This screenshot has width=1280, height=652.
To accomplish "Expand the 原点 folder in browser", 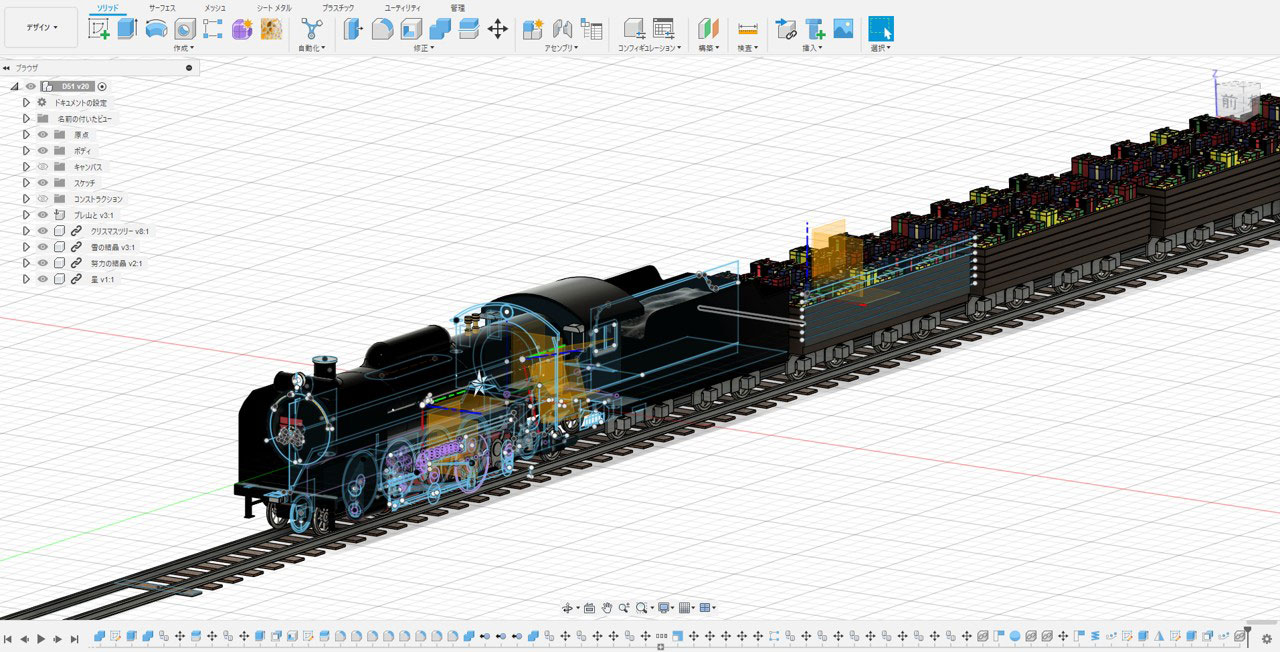I will [x=27, y=135].
